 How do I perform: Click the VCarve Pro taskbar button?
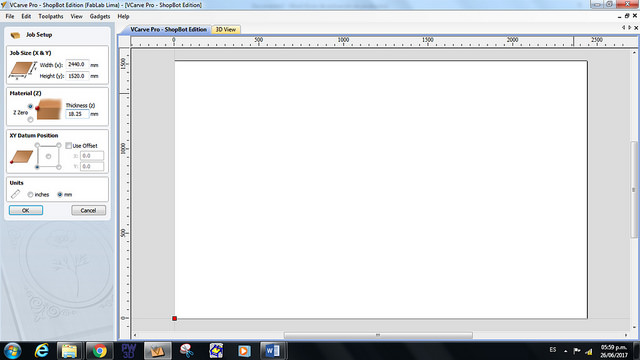tap(158, 351)
